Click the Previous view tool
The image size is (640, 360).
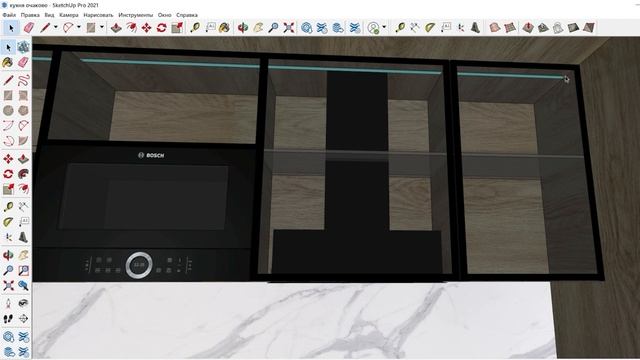coord(23,285)
